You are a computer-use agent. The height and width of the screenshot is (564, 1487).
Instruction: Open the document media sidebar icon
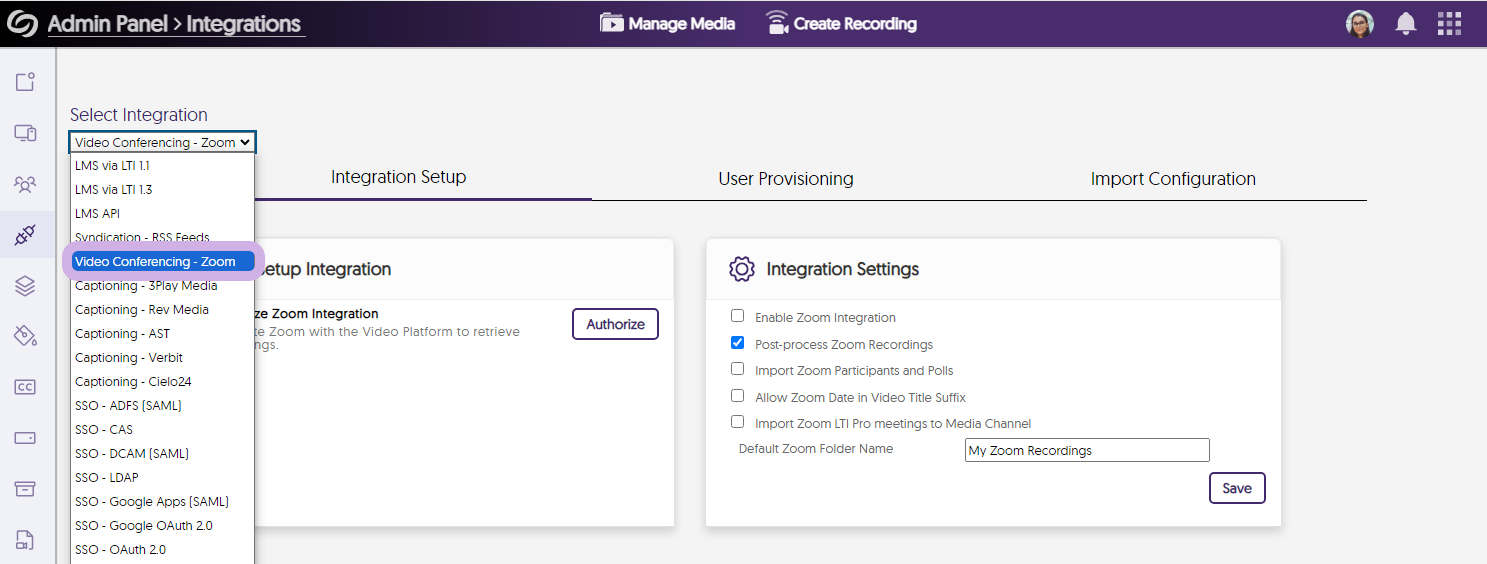(26, 540)
